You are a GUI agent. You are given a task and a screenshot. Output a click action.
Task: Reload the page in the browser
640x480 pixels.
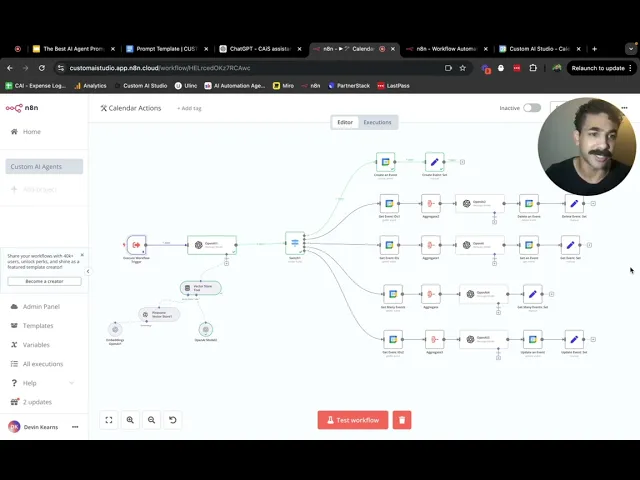tap(42, 68)
